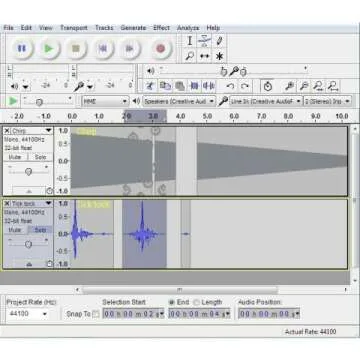
Task: Open the Chirp track name menu
Action: [x=32, y=130]
